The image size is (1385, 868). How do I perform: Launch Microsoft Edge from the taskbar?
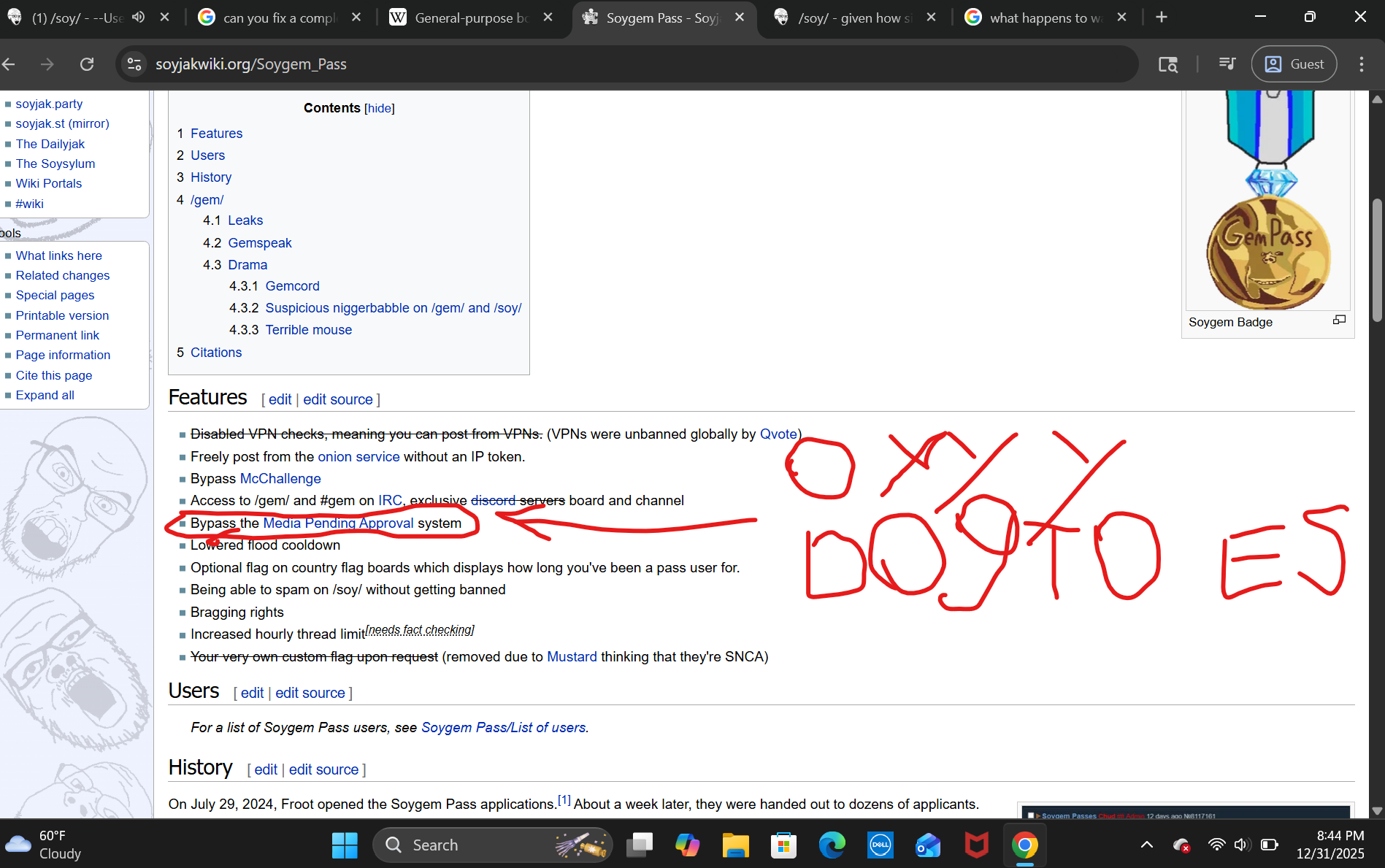point(832,845)
